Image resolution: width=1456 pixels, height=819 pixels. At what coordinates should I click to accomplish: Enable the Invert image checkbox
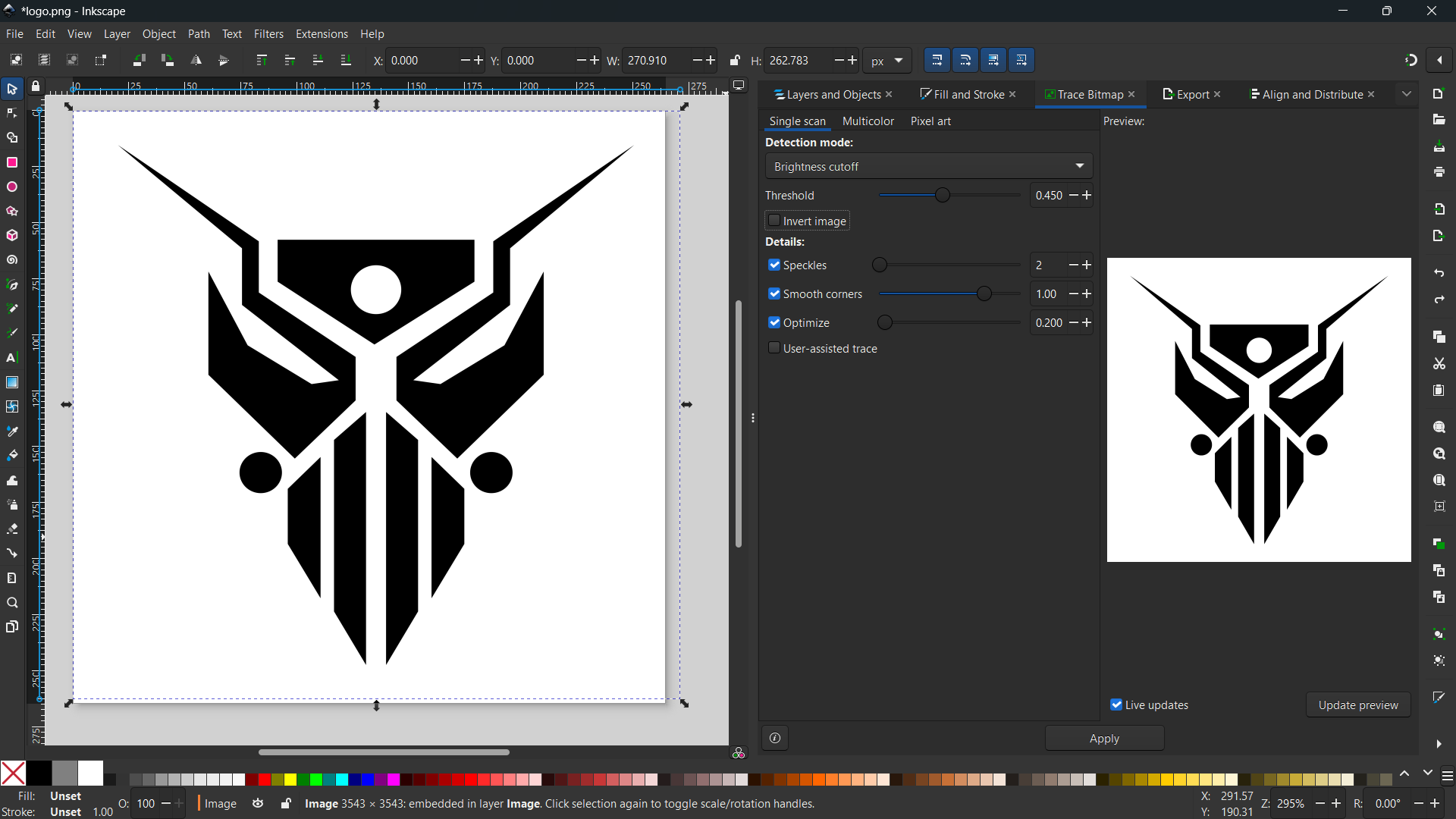point(774,221)
